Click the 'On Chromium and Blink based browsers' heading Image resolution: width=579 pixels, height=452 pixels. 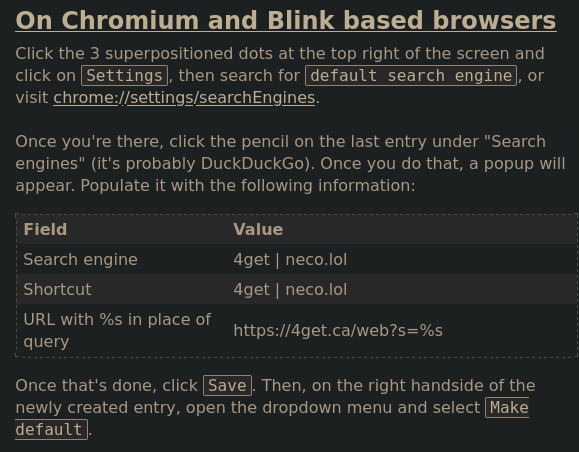click(286, 20)
